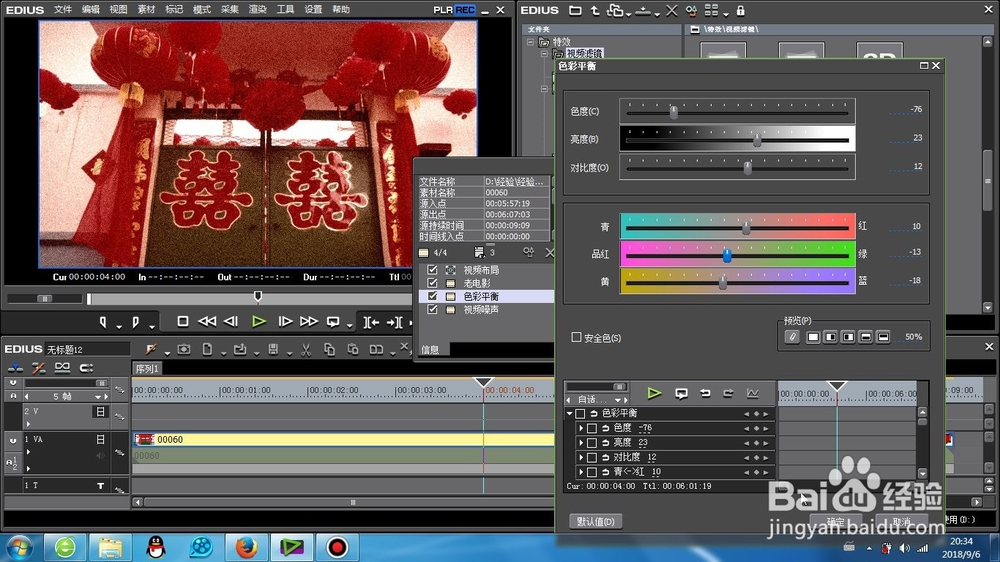
Task: Toggle the ripple mode icon in the timeline
Action: [x=38, y=368]
